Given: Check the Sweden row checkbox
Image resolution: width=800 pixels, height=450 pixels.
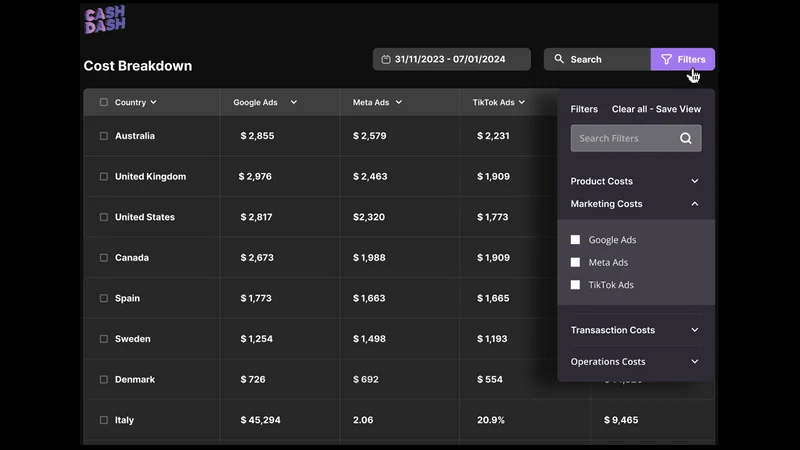Looking at the screenshot, I should tap(104, 339).
